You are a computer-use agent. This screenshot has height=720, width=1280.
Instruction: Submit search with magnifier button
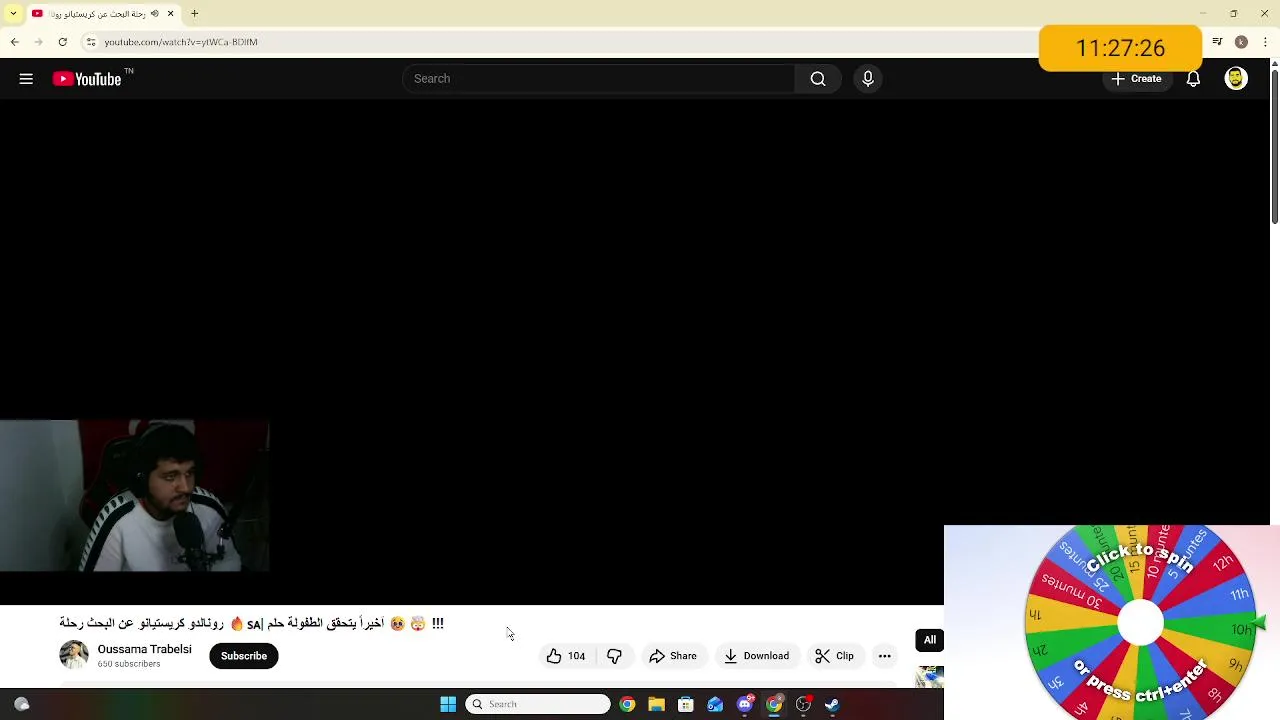[818, 79]
